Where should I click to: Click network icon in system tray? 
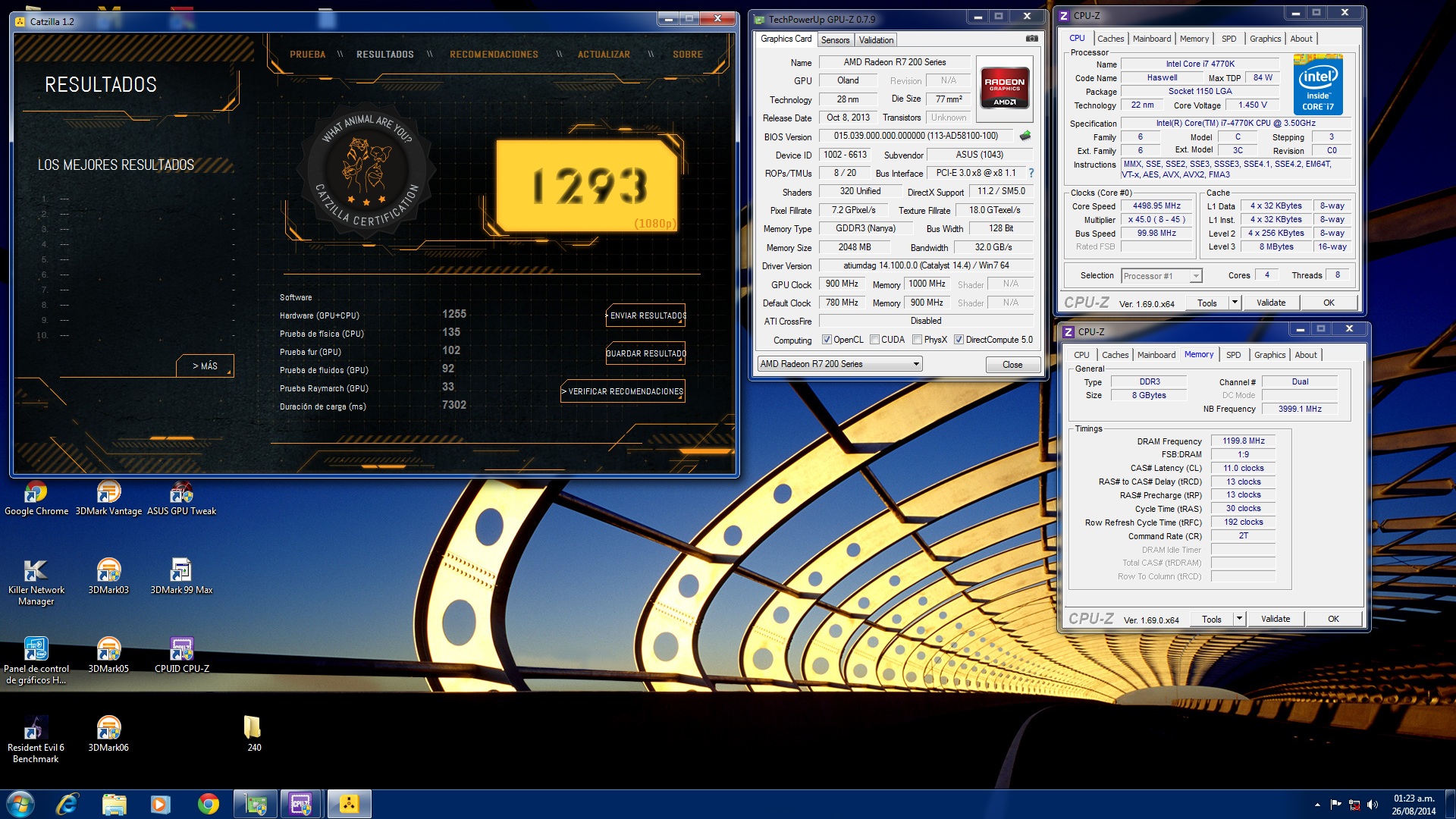[1354, 805]
